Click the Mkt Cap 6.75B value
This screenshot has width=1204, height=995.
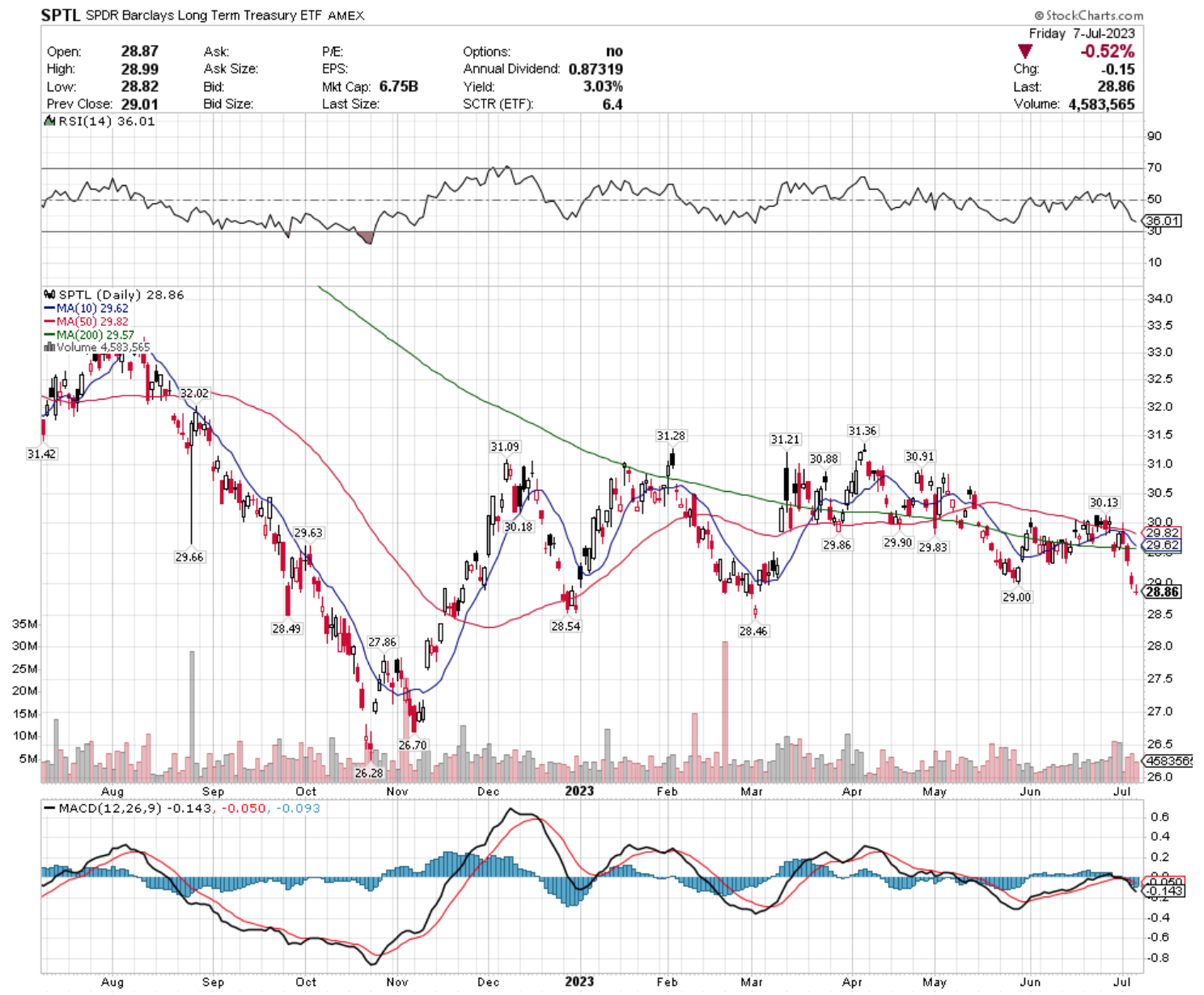[399, 87]
